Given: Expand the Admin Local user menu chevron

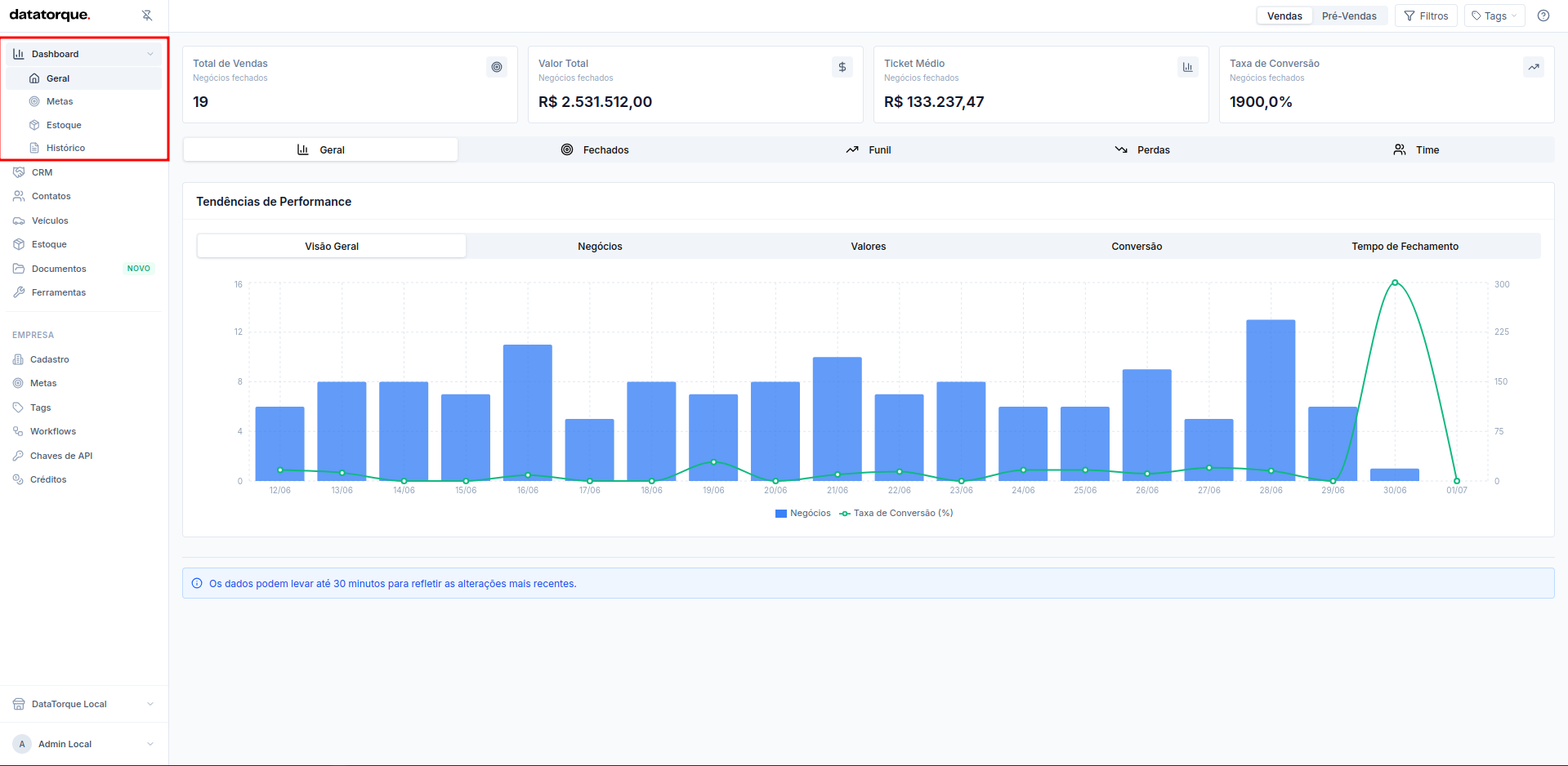Looking at the screenshot, I should pos(150,744).
